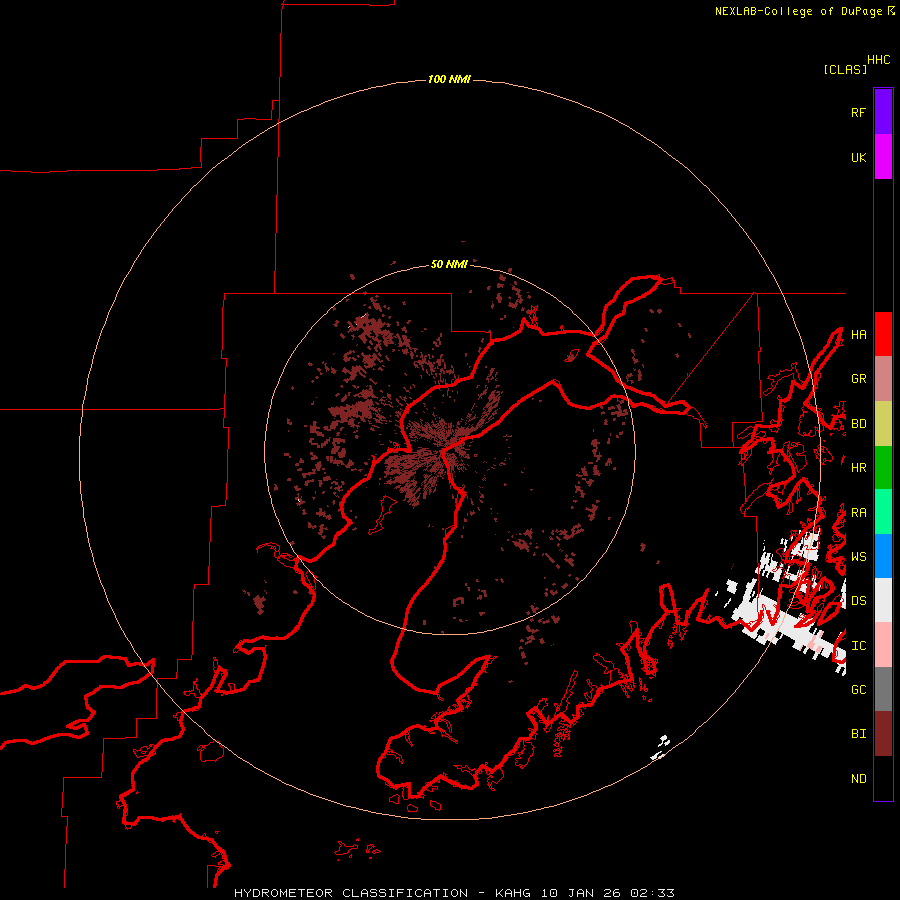Click the DS legend label

click(x=858, y=601)
